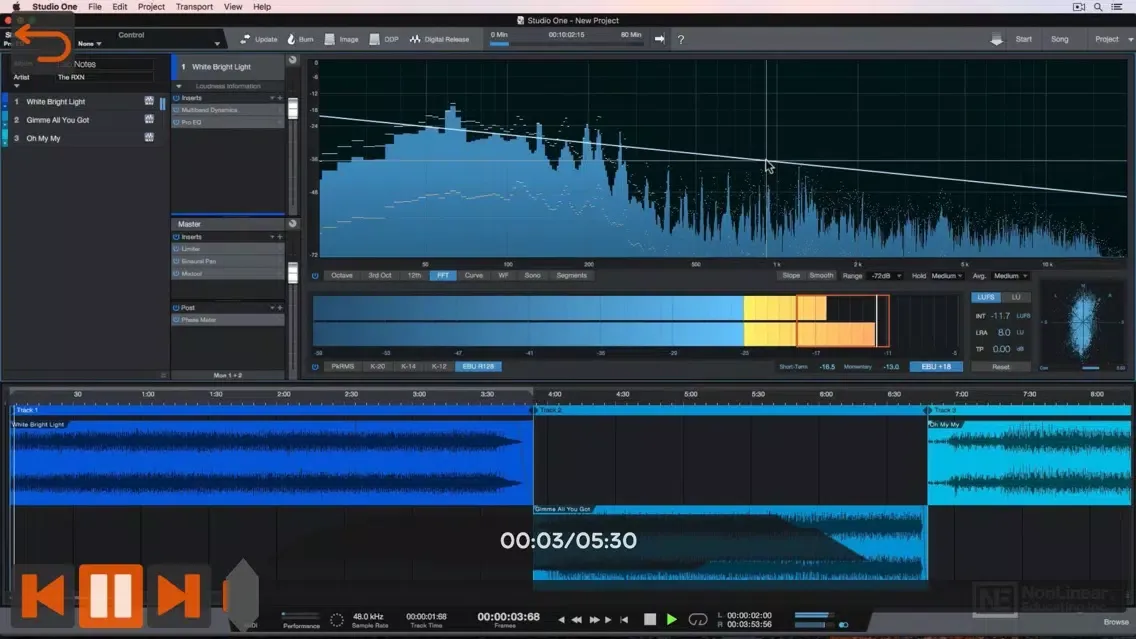Open the View menu

[233, 7]
